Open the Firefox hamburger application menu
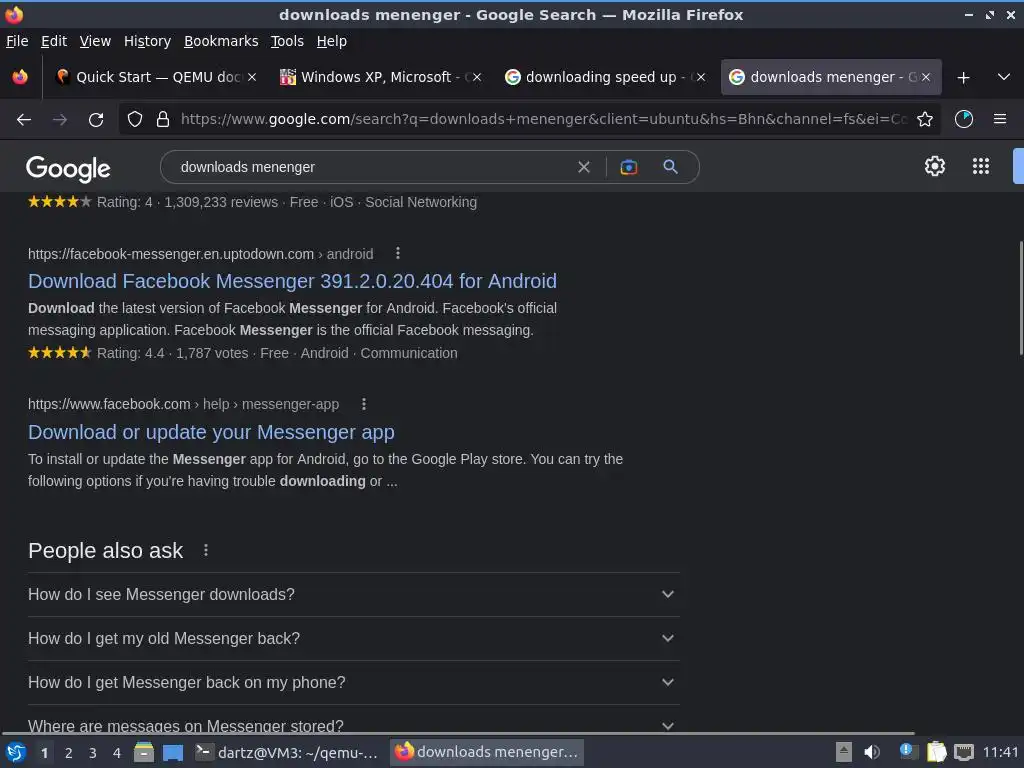This screenshot has height=768, width=1024. pyautogui.click(x=1000, y=119)
